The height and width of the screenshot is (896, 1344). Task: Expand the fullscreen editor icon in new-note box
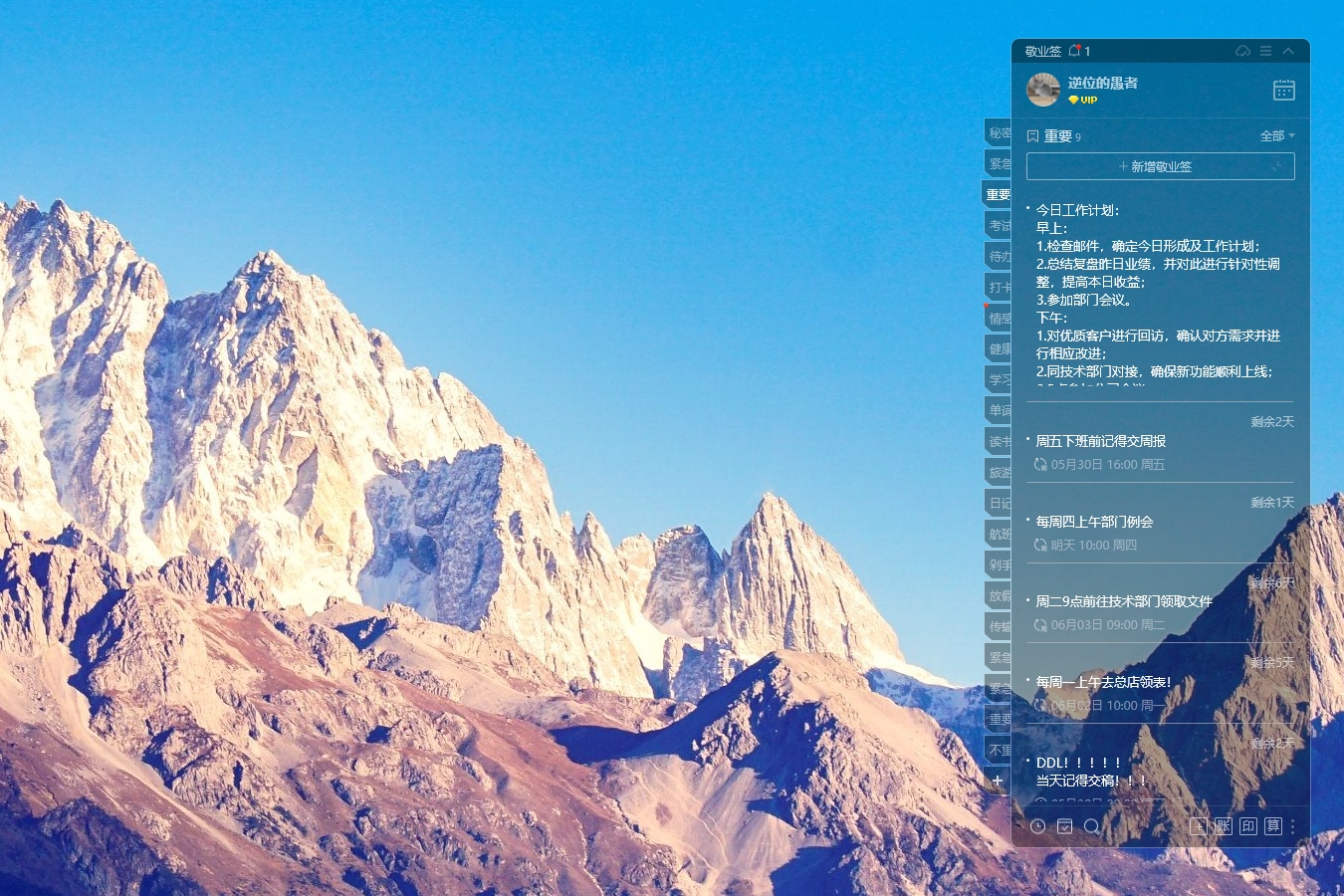click(1276, 167)
